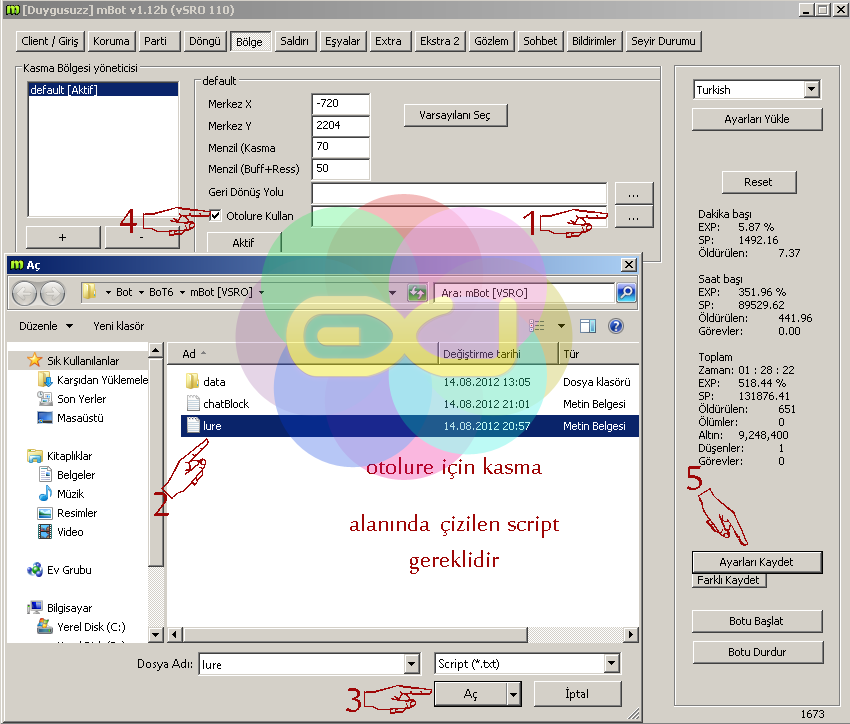The image size is (850, 724).
Task: Click the refresh icon beside the address bar
Action: pyautogui.click(x=417, y=293)
